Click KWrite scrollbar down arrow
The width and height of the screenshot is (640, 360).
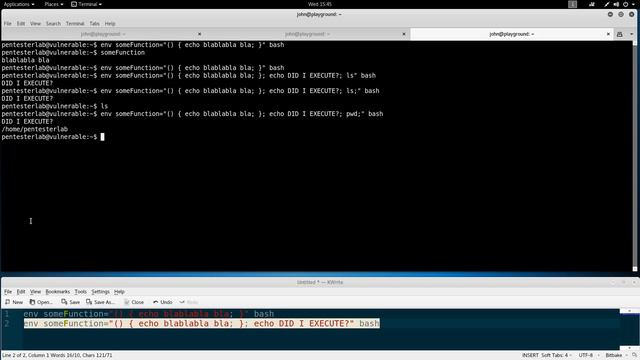click(x=629, y=348)
